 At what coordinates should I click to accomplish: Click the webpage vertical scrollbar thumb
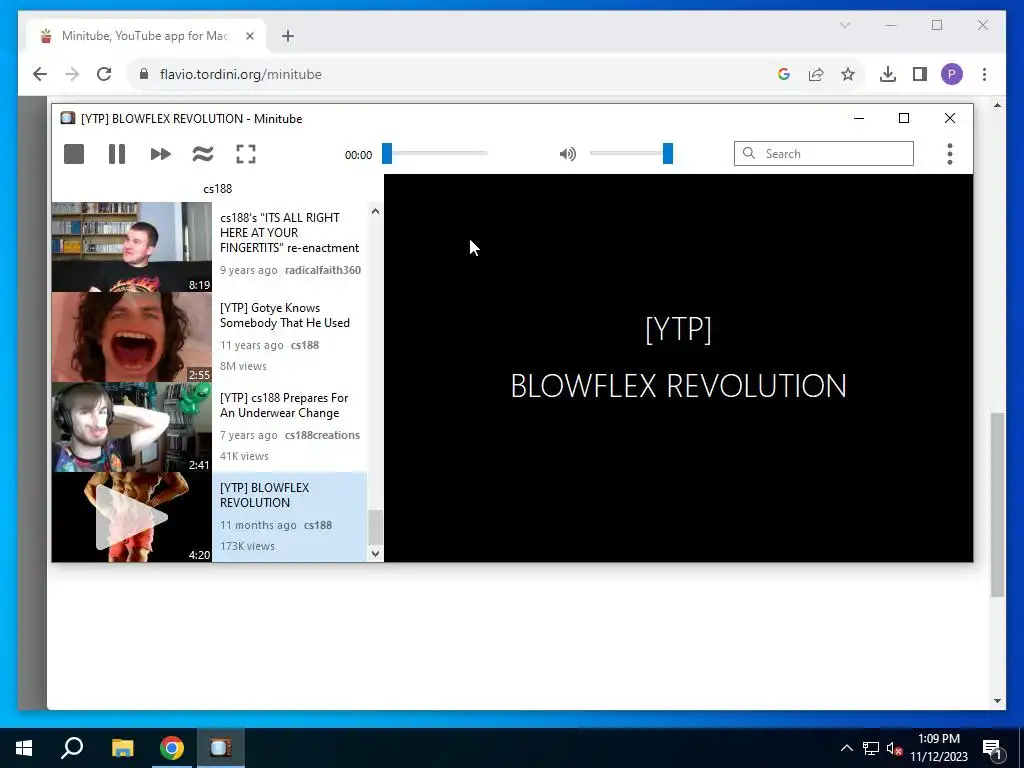tap(997, 504)
